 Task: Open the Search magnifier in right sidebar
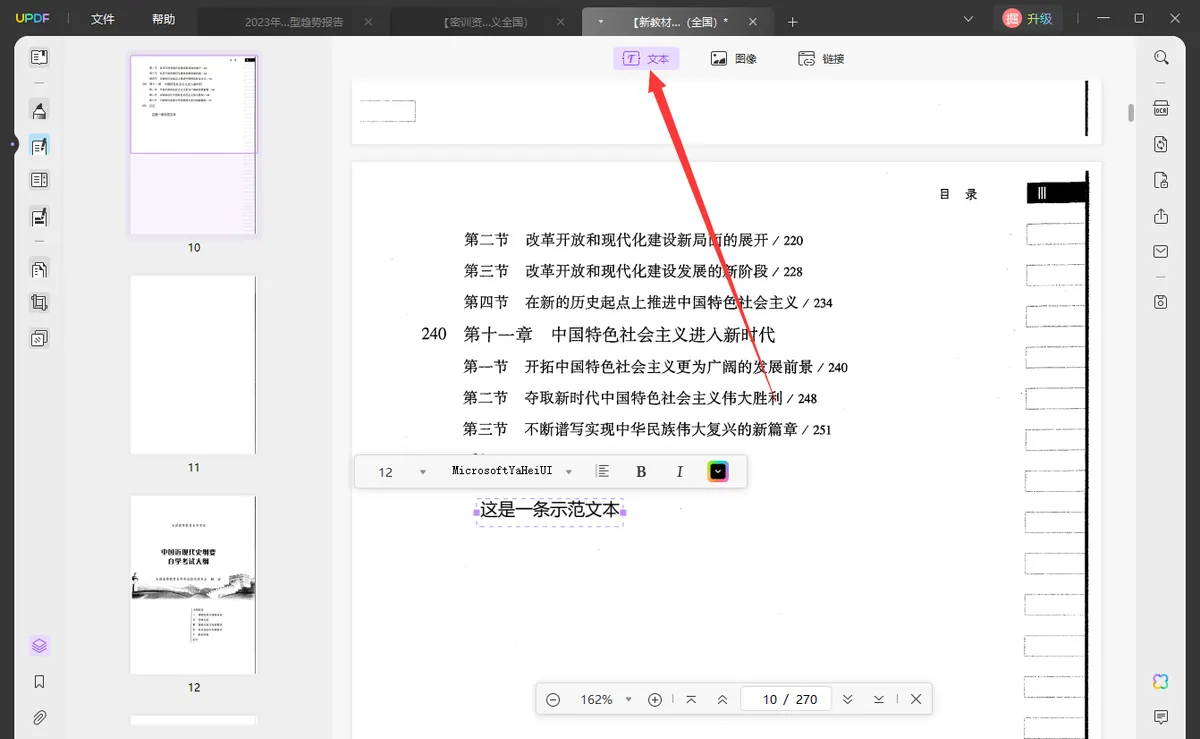pyautogui.click(x=1161, y=58)
